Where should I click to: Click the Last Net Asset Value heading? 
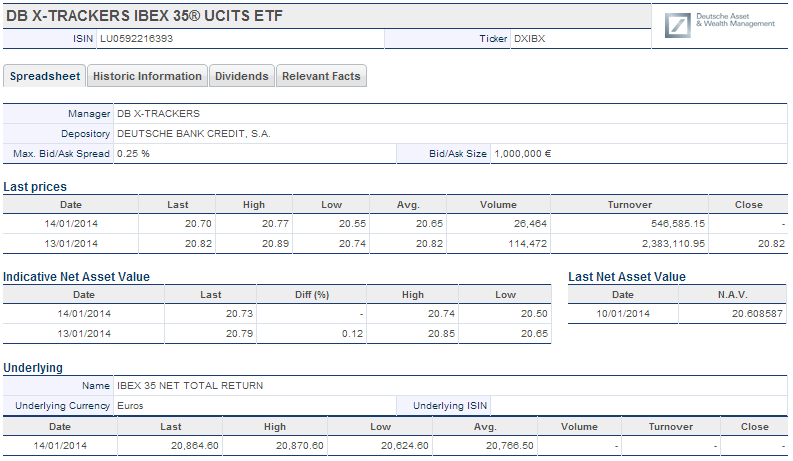[x=627, y=276]
